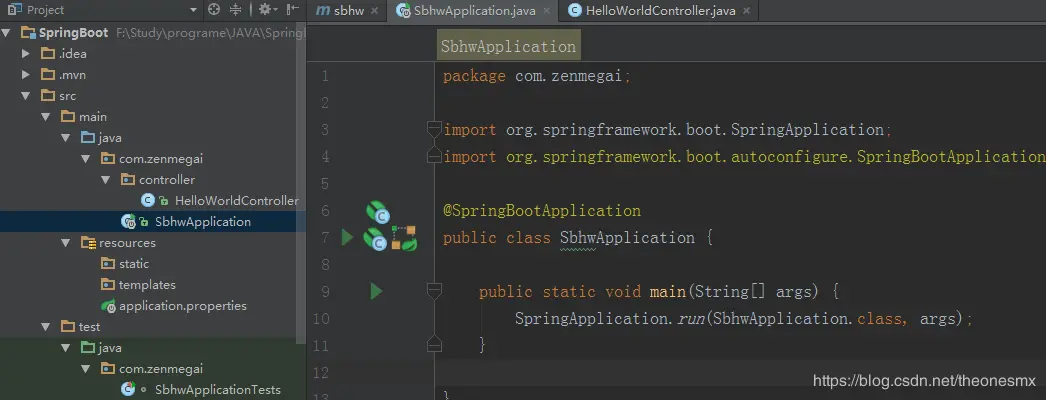Select the static folder label in the tree
Screen dimensions: 1046x400
click(x=134, y=264)
